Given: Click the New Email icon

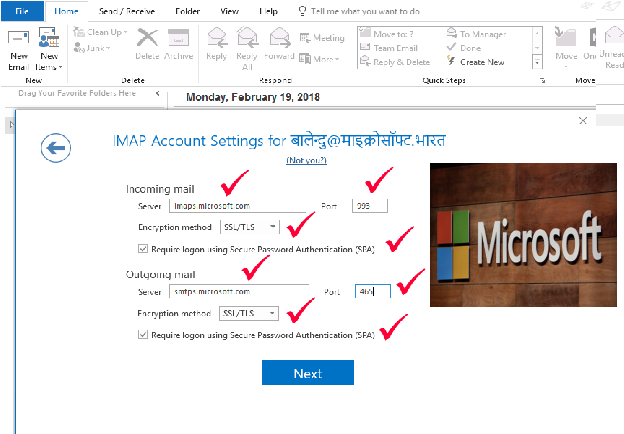Looking at the screenshot, I should click(x=19, y=49).
